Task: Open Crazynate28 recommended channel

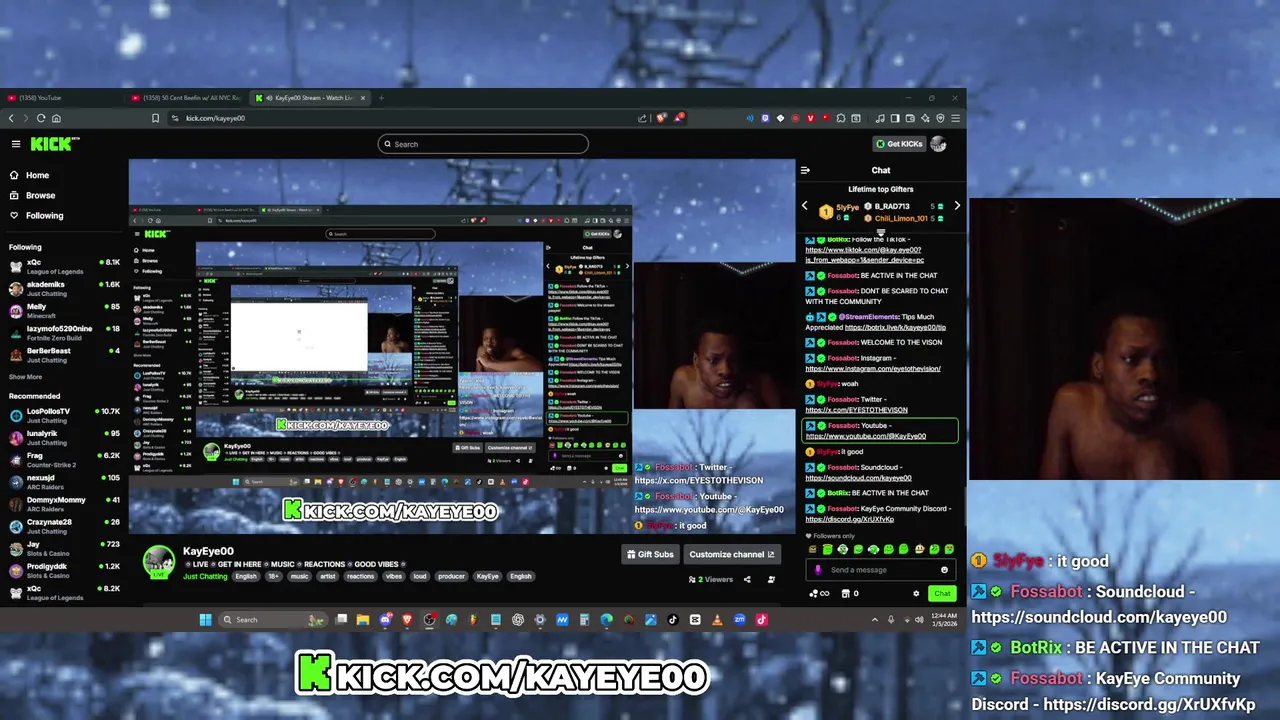Action: 62,526
